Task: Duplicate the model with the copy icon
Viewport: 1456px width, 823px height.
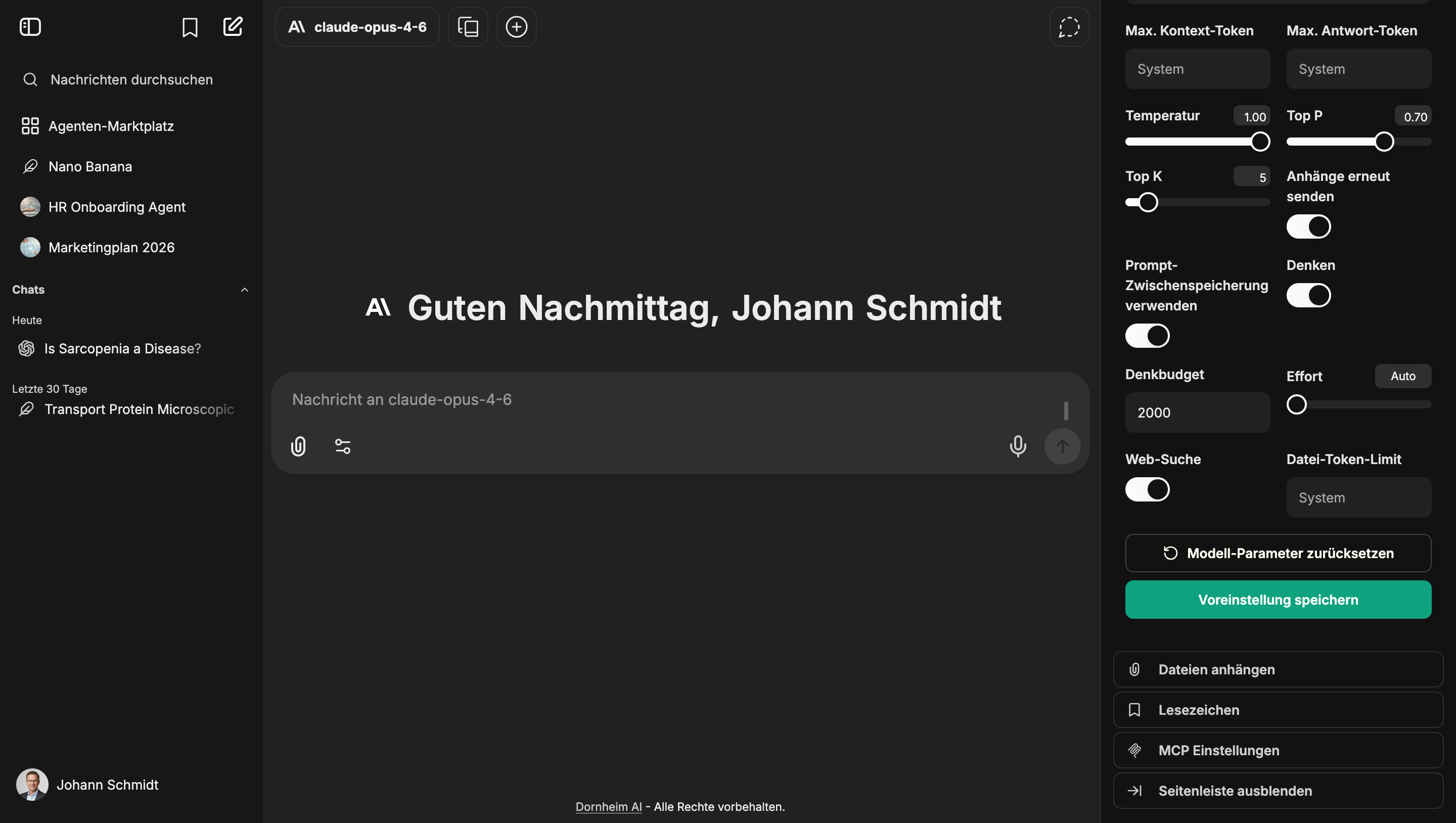Action: pos(468,27)
